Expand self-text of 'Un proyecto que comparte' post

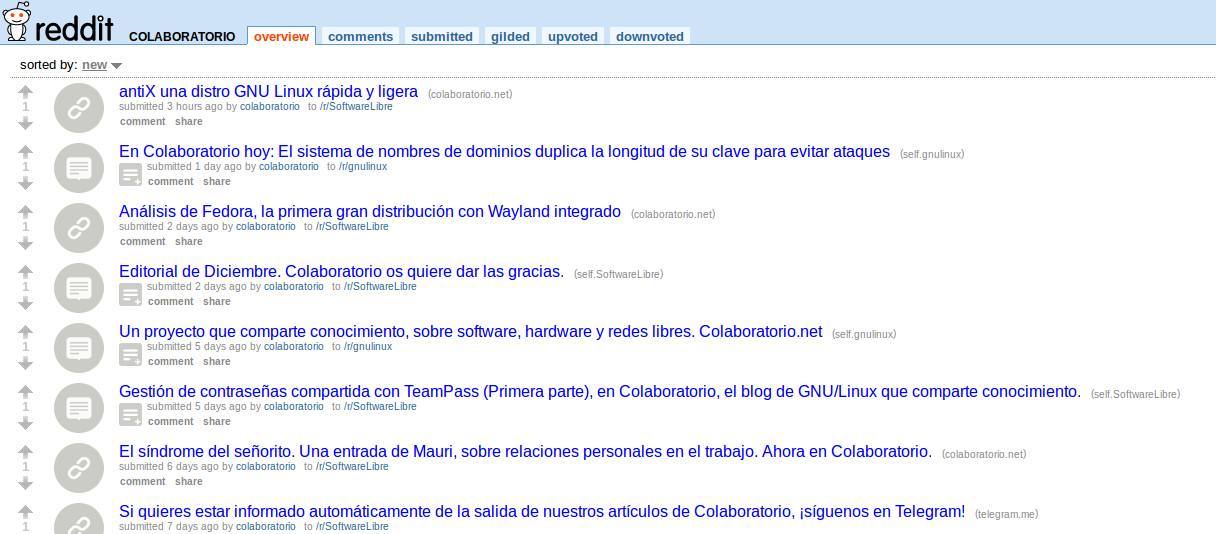[x=130, y=355]
